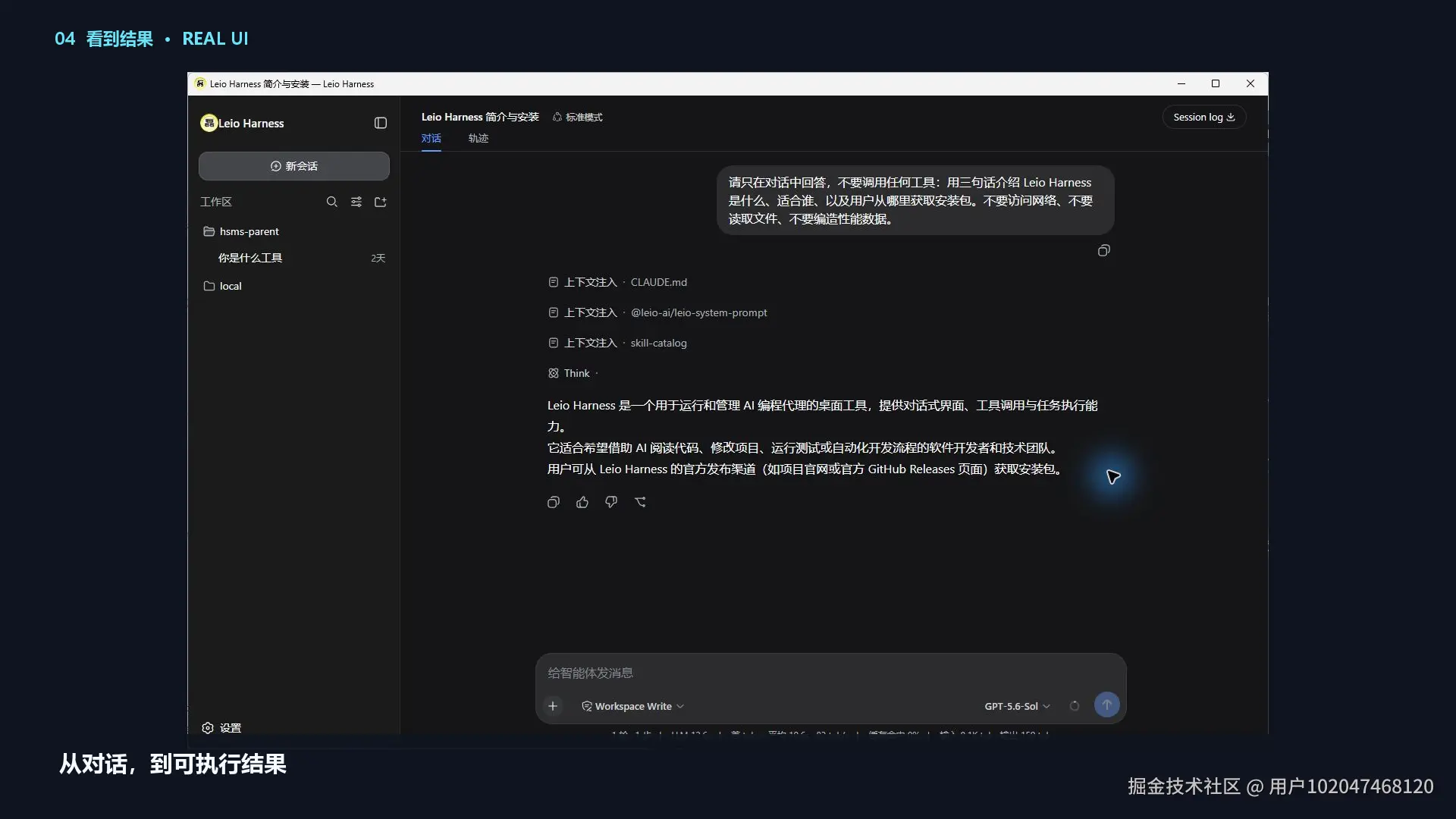The height and width of the screenshot is (819, 1456).
Task: Send the message with the arrow button
Action: click(1106, 705)
